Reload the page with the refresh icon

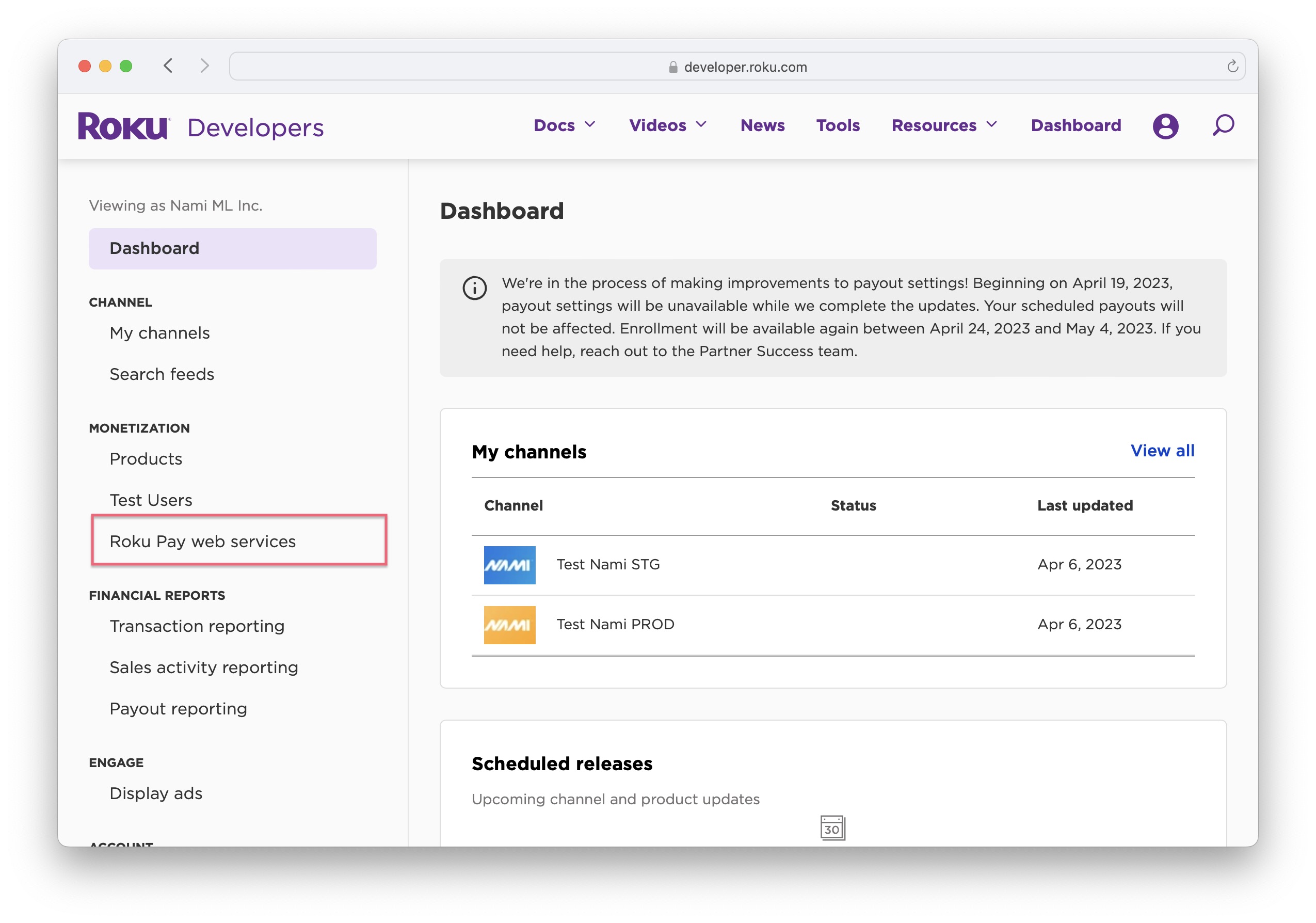(1232, 67)
